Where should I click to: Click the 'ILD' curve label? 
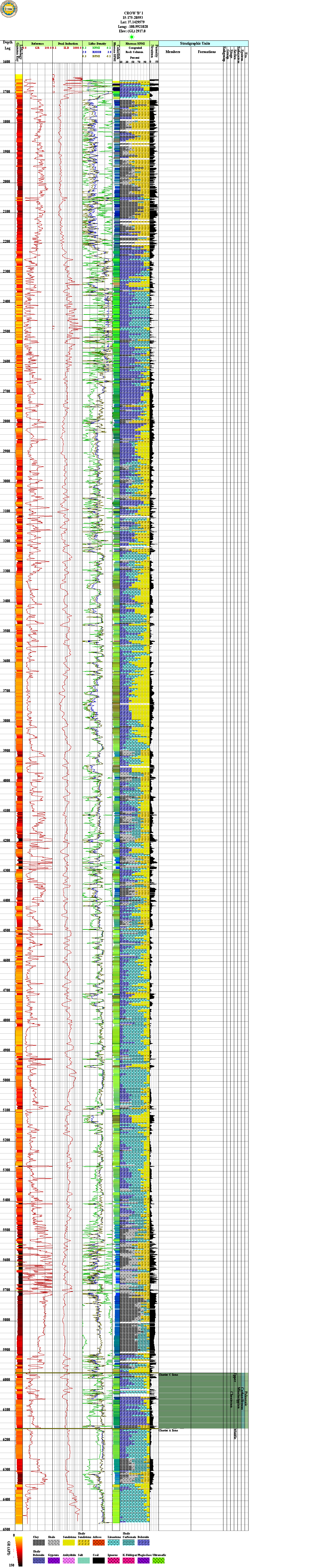[x=66, y=48]
